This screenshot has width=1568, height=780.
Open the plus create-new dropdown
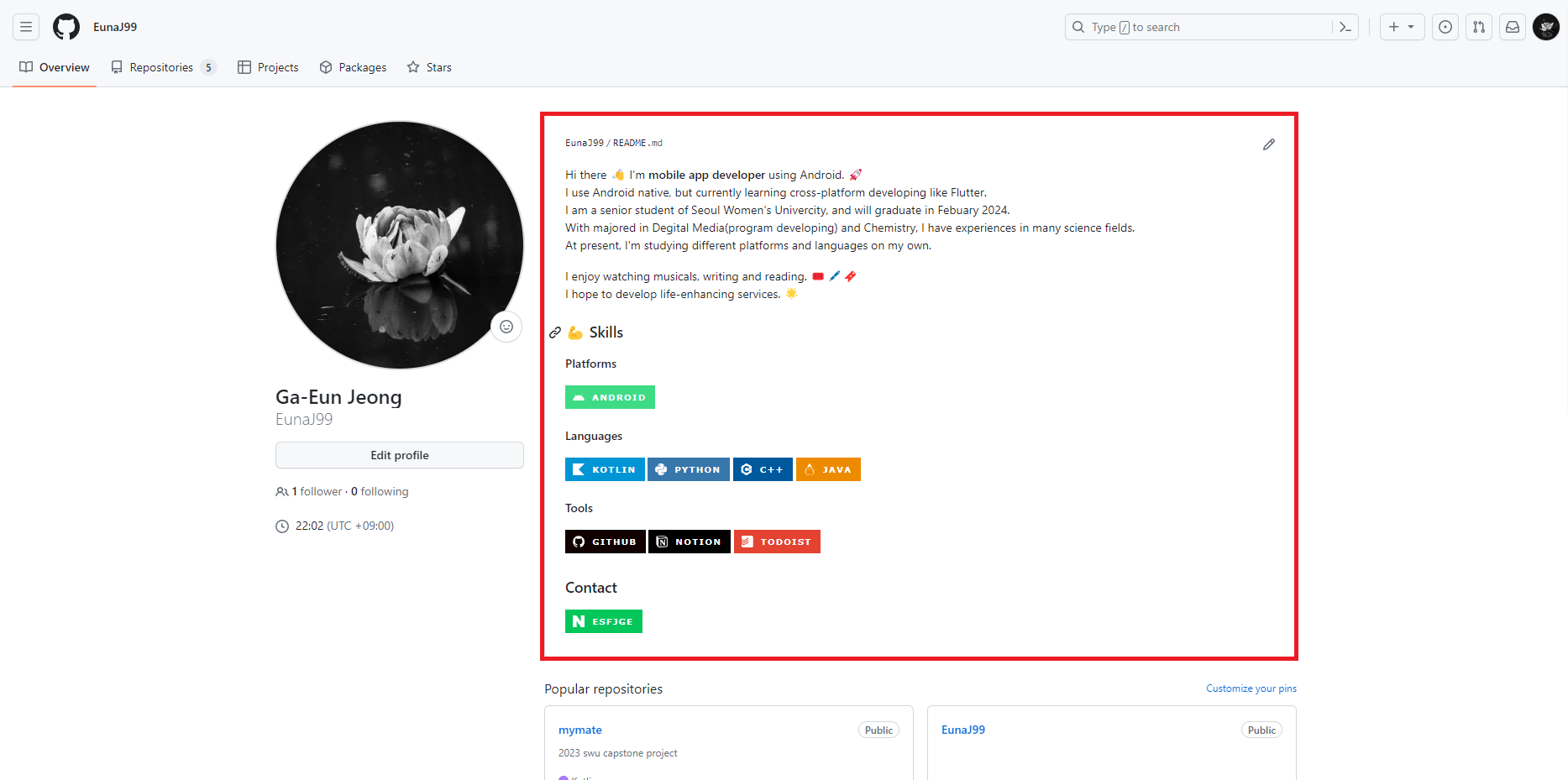coord(1402,26)
